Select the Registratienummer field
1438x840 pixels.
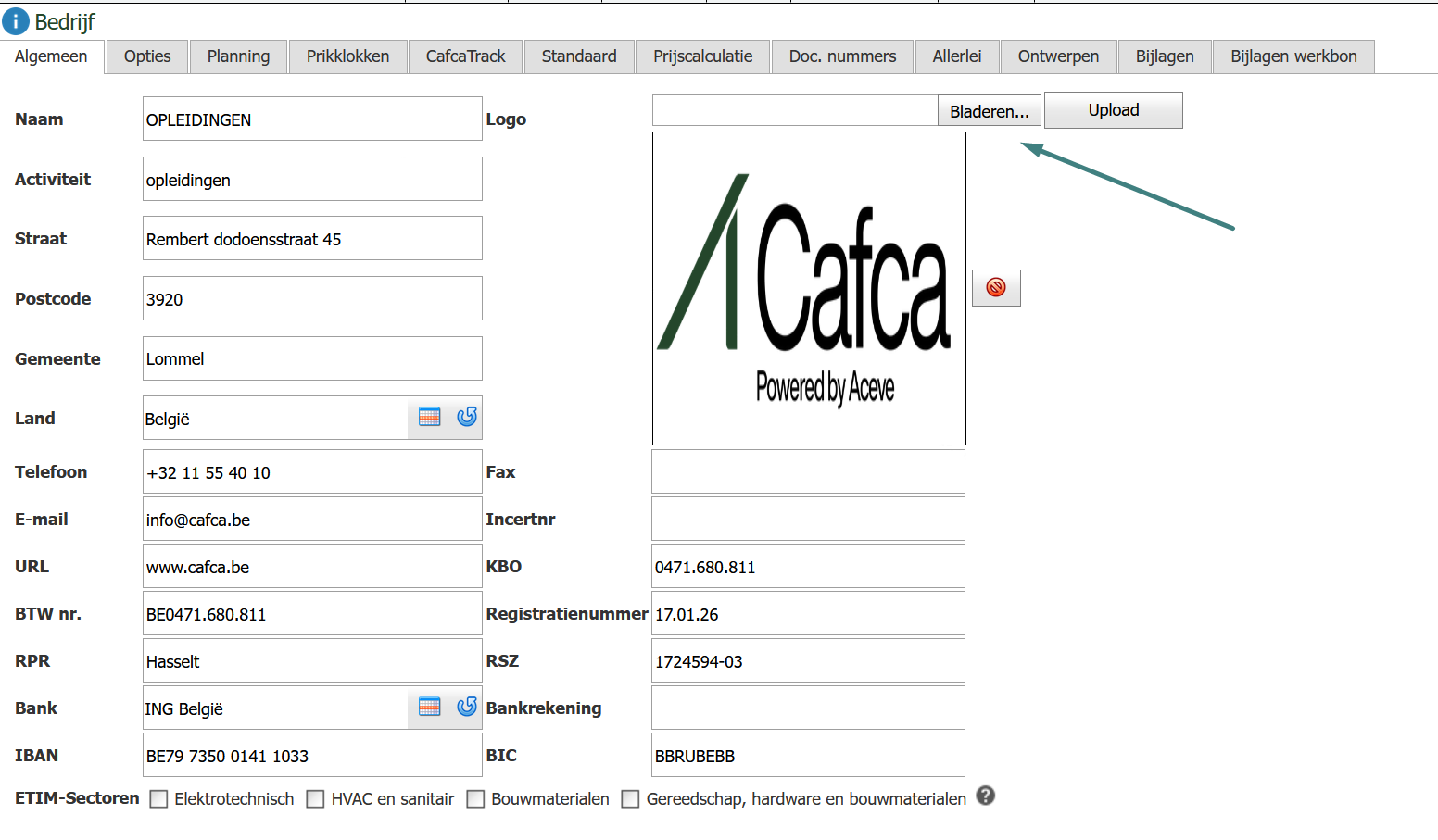808,613
